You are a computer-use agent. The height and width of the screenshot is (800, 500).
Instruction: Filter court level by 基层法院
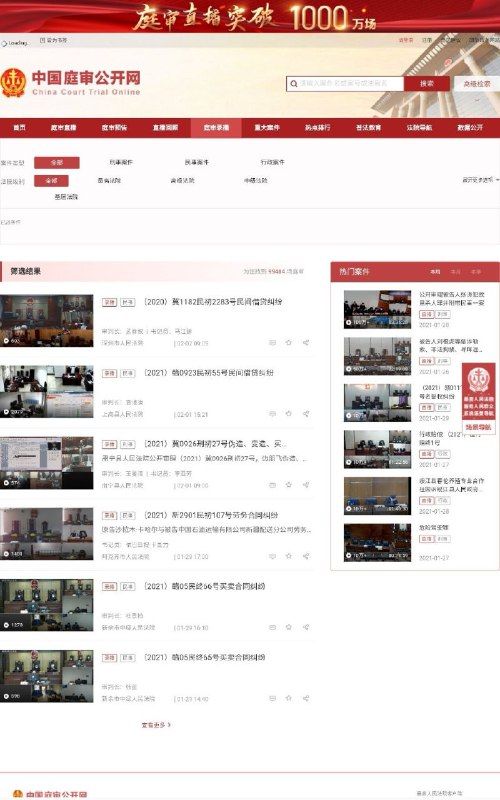(x=66, y=197)
